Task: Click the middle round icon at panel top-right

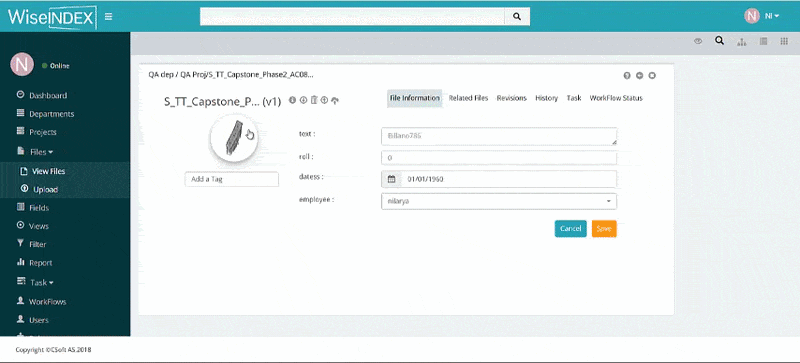Action: click(x=639, y=76)
